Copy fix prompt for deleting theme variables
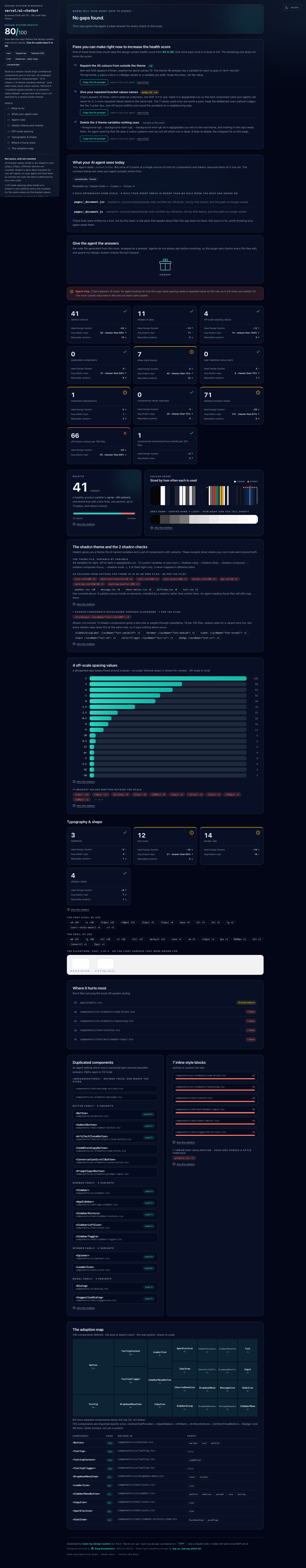Viewport: 306px width, 1568px height. click(94, 139)
